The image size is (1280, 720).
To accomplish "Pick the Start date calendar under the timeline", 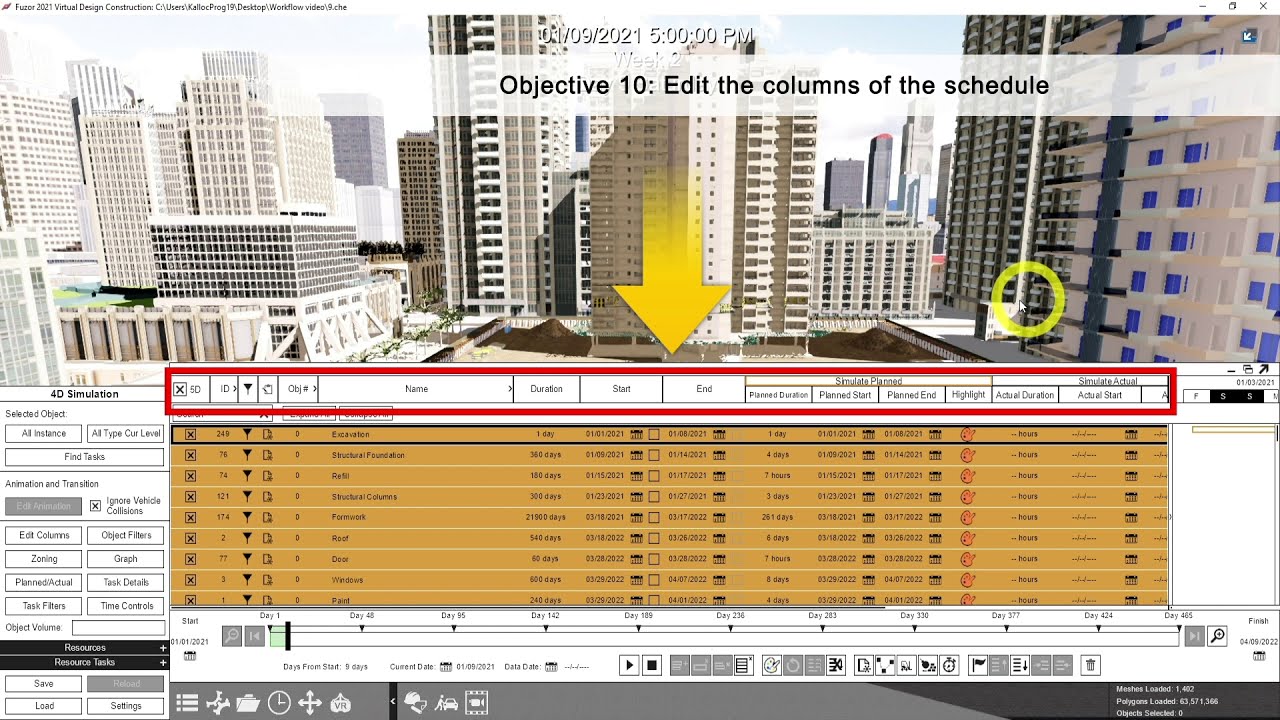I will (x=190, y=656).
